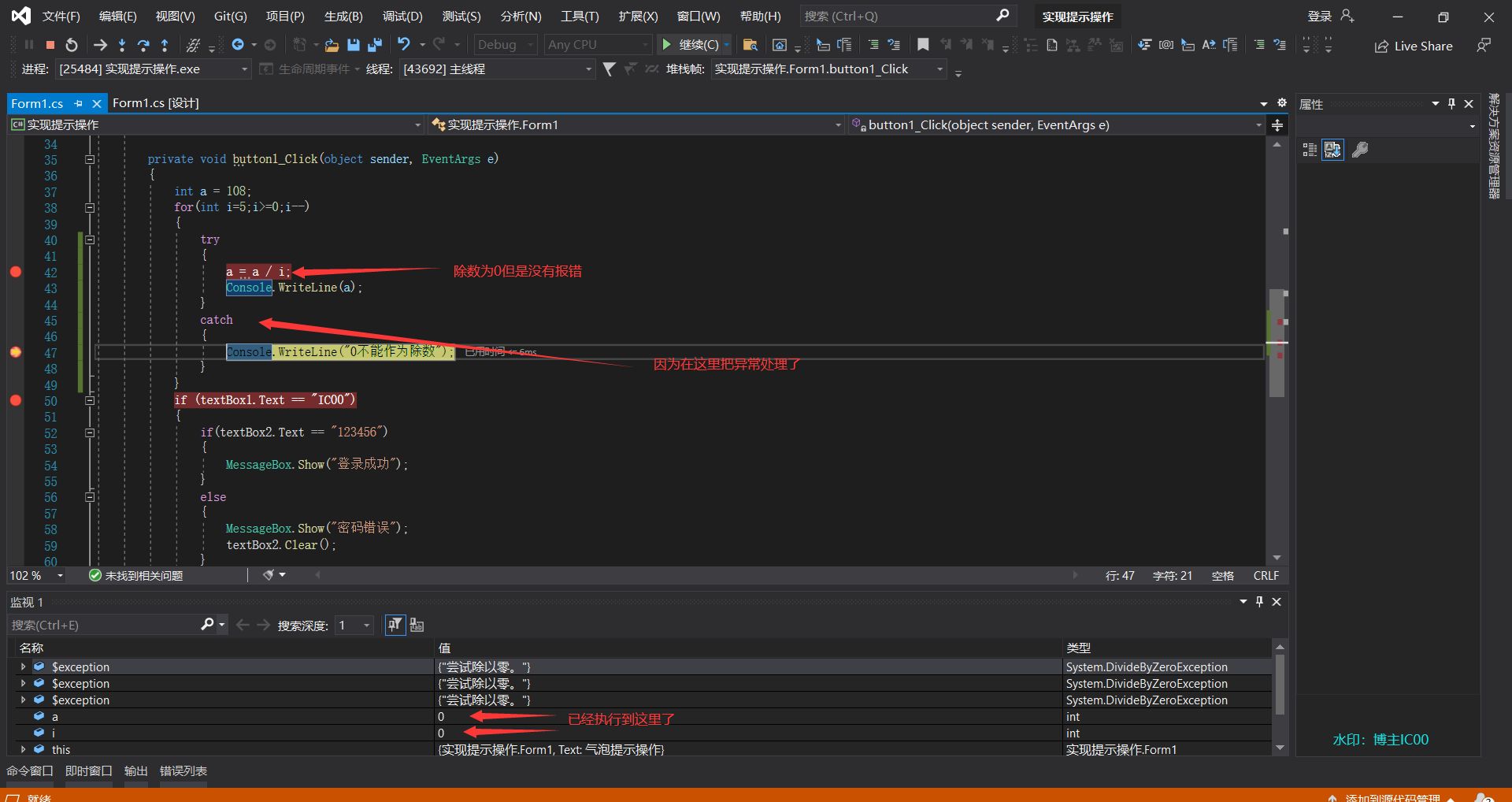Expand the first $exception watch entry
The width and height of the screenshot is (1512, 802).
coord(24,666)
